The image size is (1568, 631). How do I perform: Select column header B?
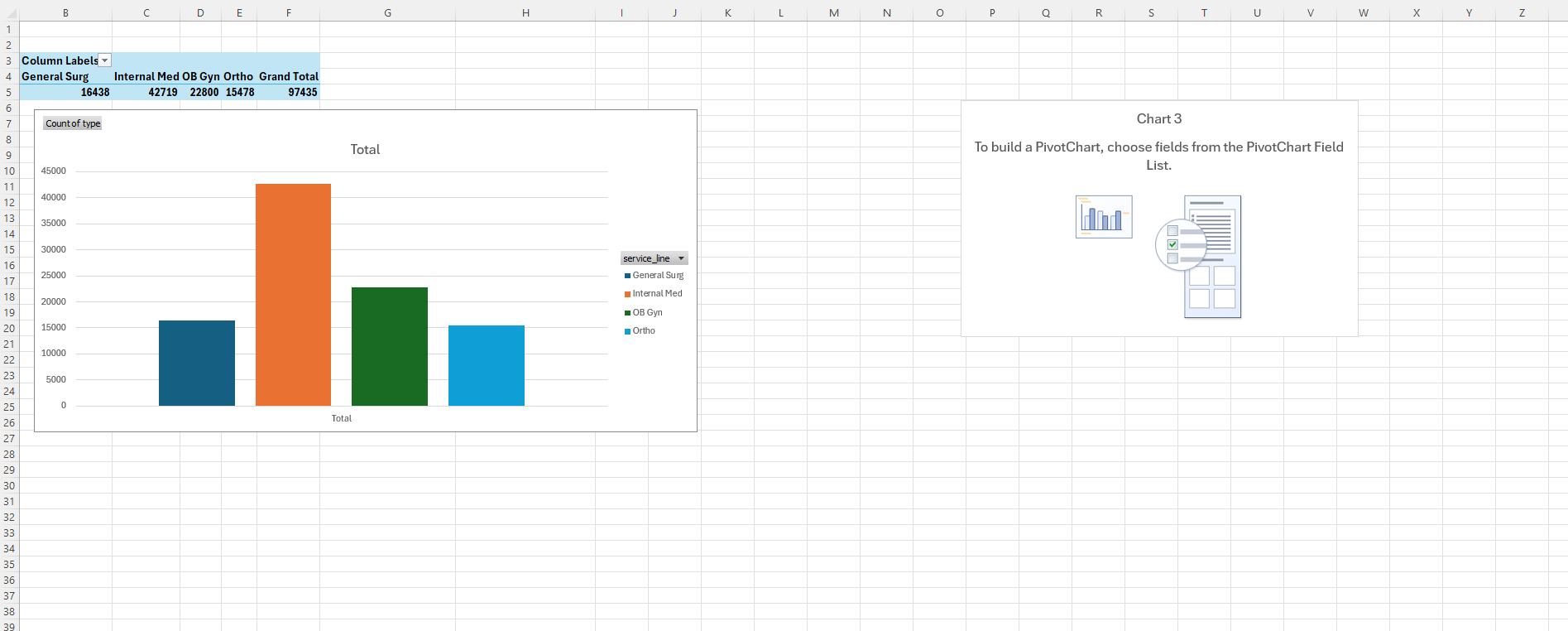pos(66,12)
